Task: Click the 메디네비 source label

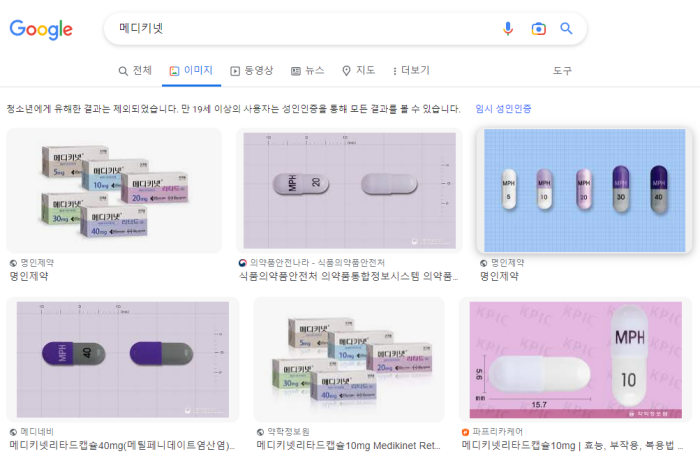Action: pyautogui.click(x=37, y=432)
